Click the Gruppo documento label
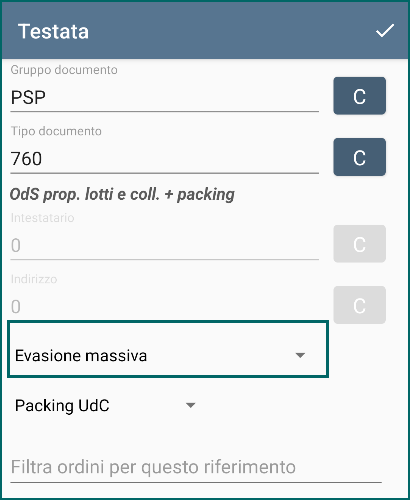The width and height of the screenshot is (410, 500). coord(64,70)
